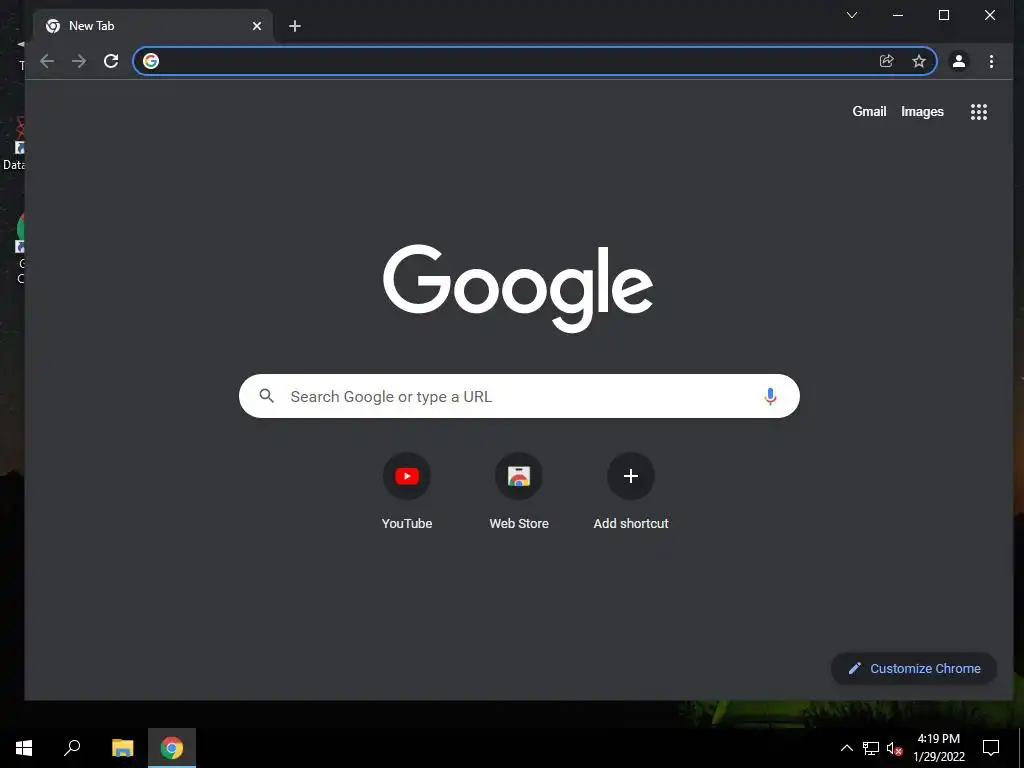1024x768 pixels.
Task: Open the Gmail link
Action: (x=869, y=112)
